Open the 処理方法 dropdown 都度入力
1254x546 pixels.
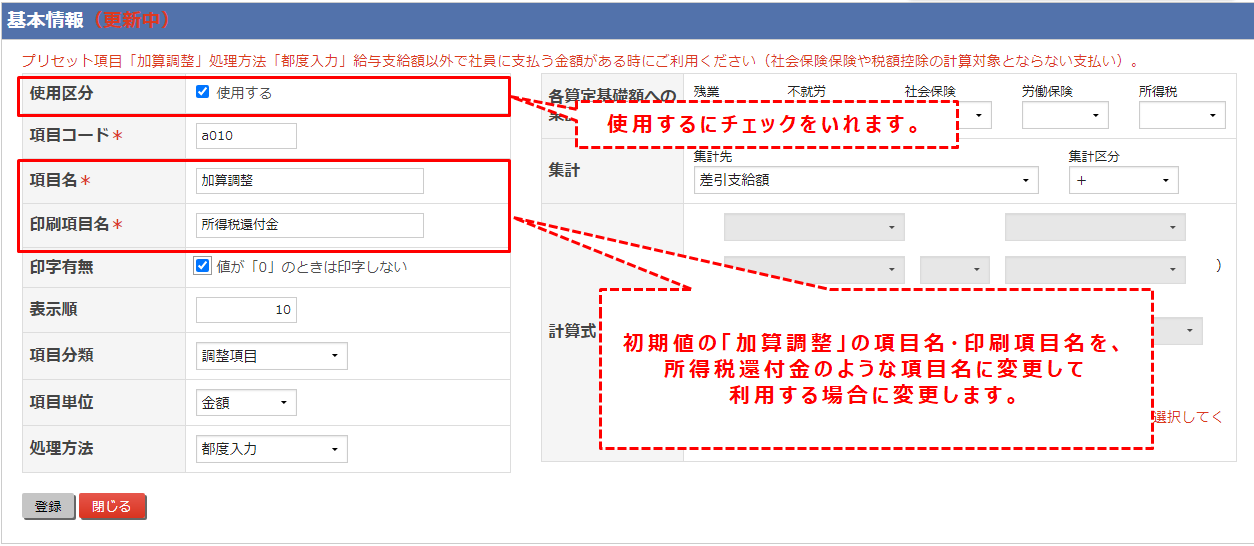272,449
